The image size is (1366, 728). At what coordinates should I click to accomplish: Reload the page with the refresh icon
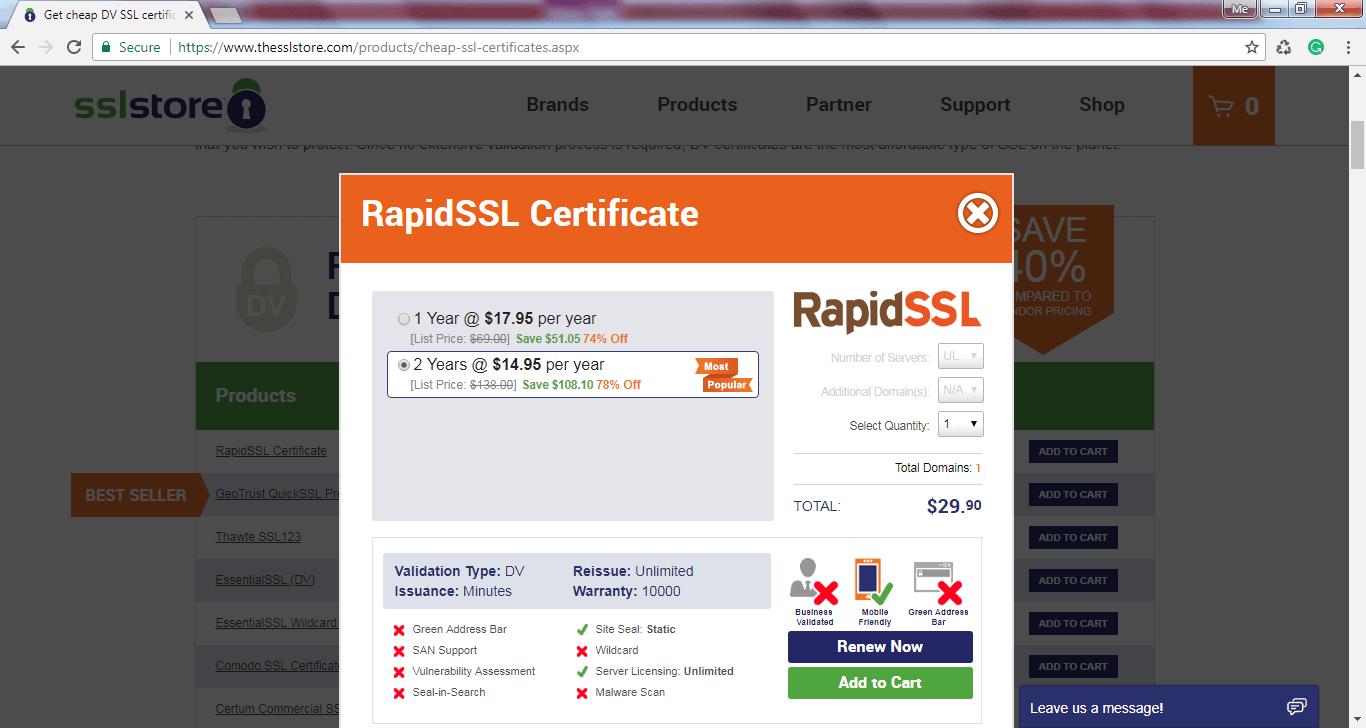pyautogui.click(x=74, y=46)
